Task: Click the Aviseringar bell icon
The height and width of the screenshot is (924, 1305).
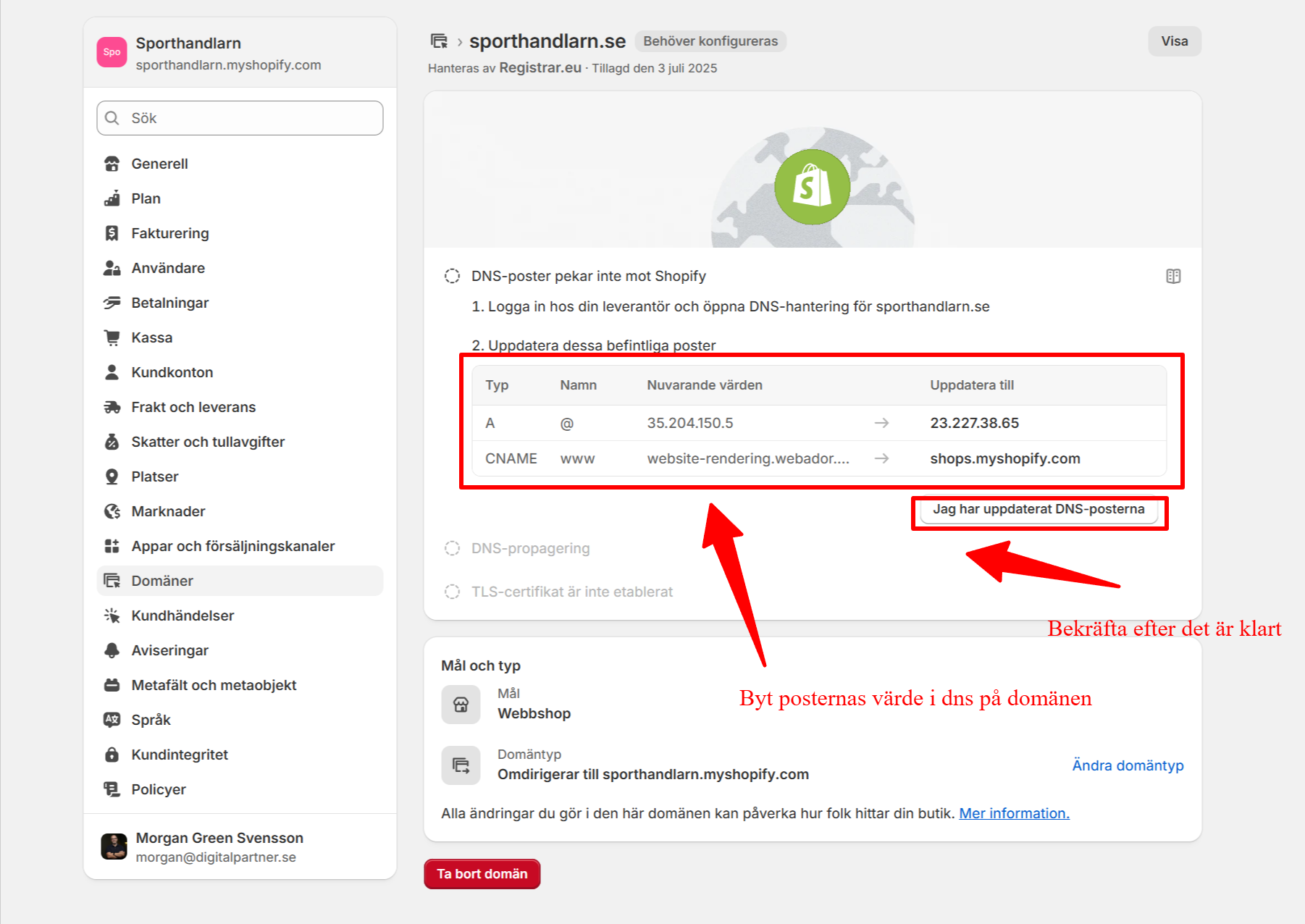Action: 112,650
